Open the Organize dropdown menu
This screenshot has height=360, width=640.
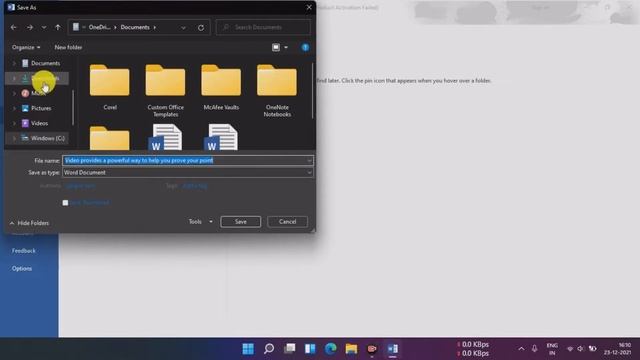coord(26,47)
